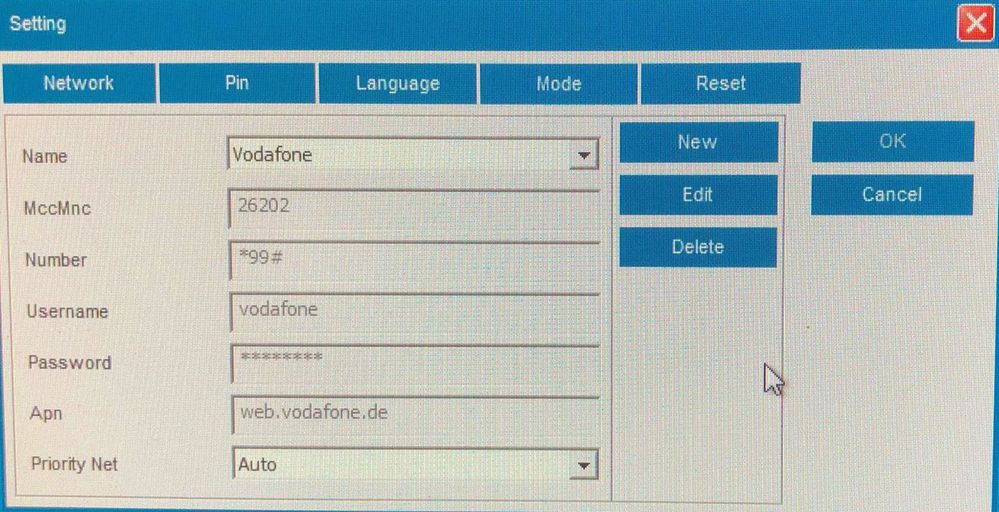Click the Apn field web.vodafone.de
Screen dimensions: 999x512
point(416,415)
